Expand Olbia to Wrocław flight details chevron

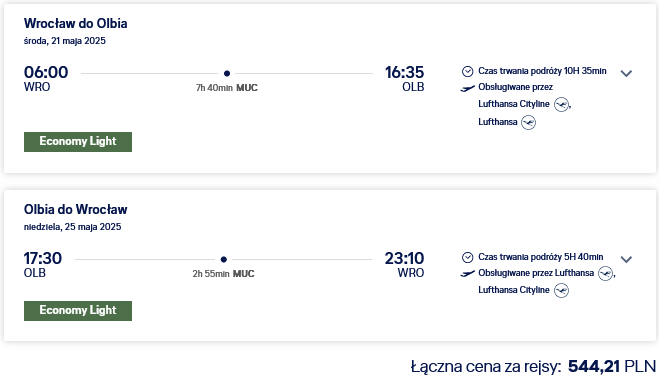click(626, 260)
